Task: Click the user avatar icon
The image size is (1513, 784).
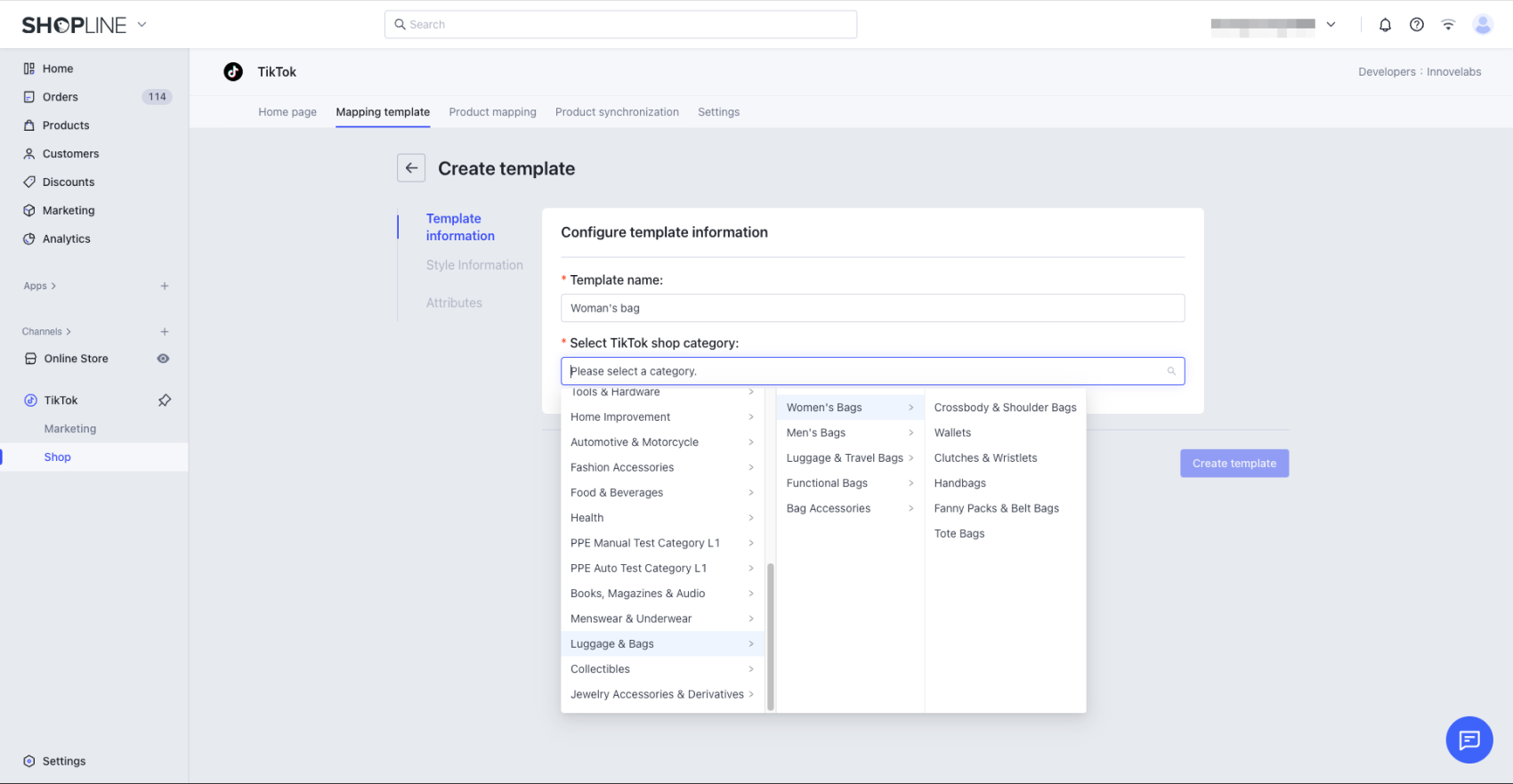Action: click(x=1482, y=25)
